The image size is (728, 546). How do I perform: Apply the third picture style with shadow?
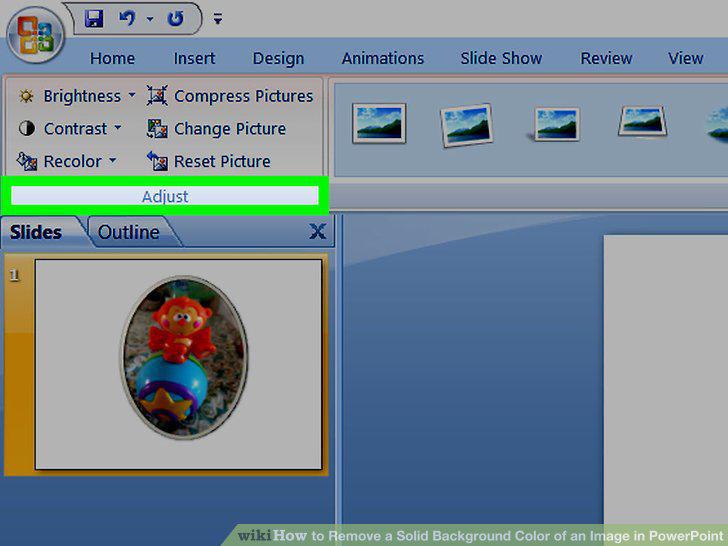coord(555,124)
